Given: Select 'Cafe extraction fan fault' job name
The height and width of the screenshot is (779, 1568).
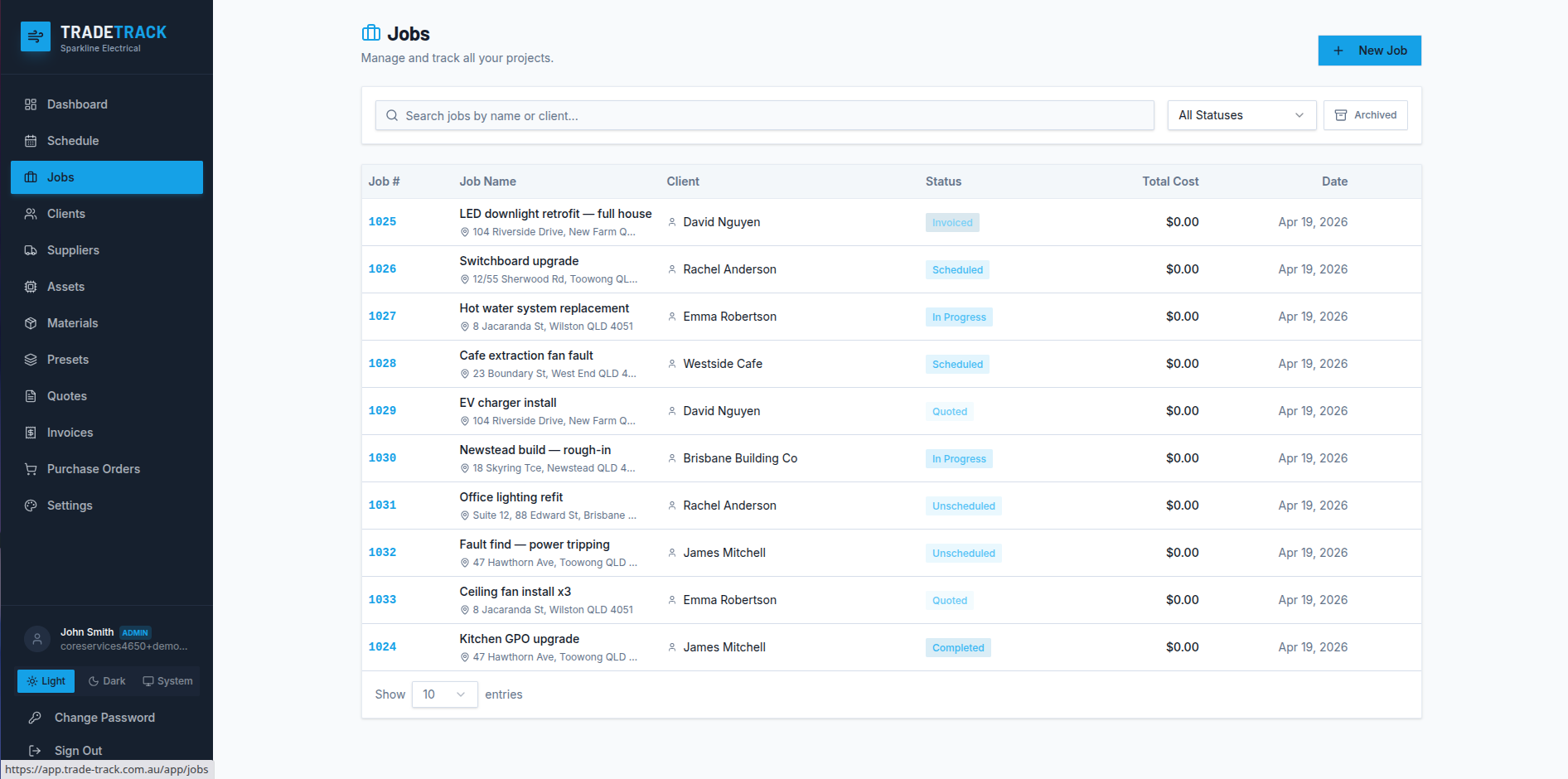Looking at the screenshot, I should 526,356.
